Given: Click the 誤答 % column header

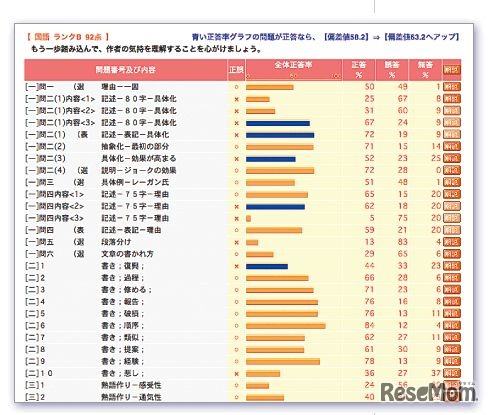Looking at the screenshot, I should 392,70.
